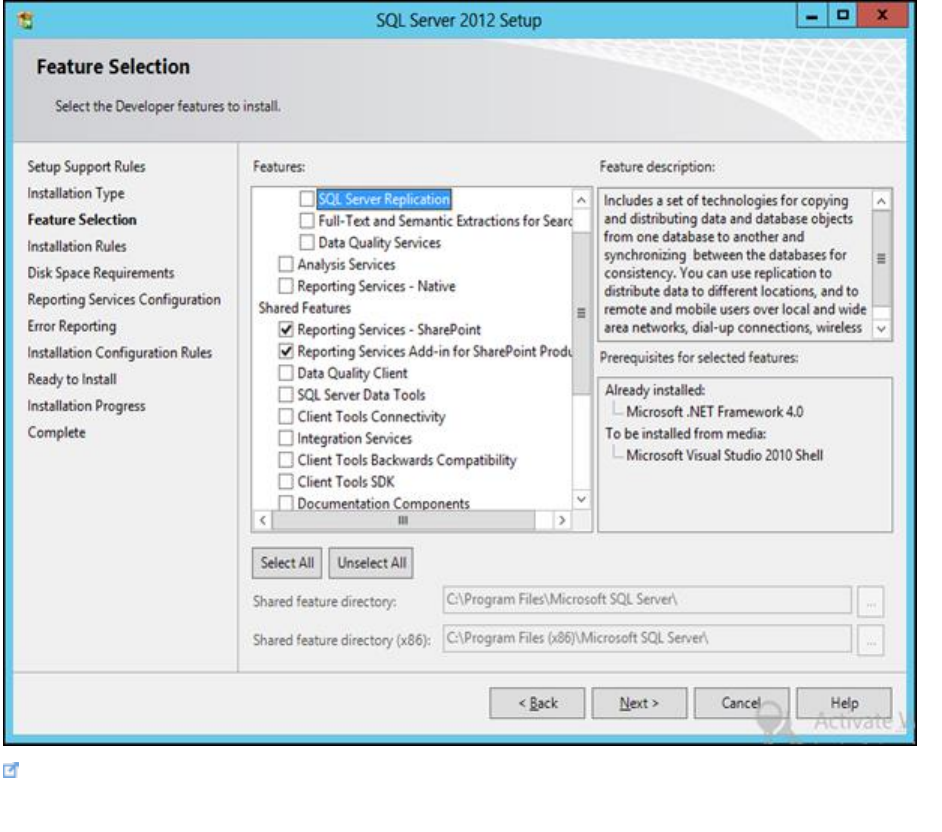Click the Cancel button
Viewport: 942px width, 832px height.
[741, 703]
